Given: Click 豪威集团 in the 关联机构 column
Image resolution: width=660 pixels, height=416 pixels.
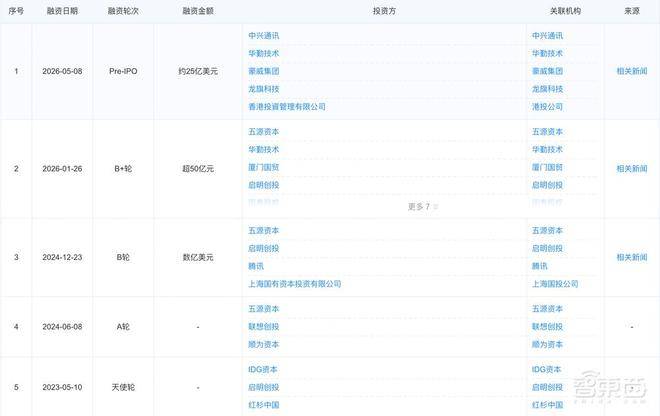Looking at the screenshot, I should [547, 71].
